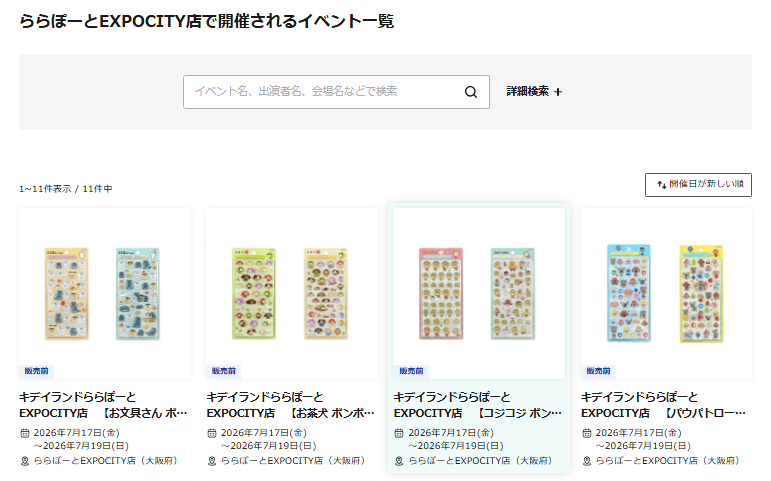Expand 詳細検索 advanced search
This screenshot has width=771, height=481.
pos(534,91)
